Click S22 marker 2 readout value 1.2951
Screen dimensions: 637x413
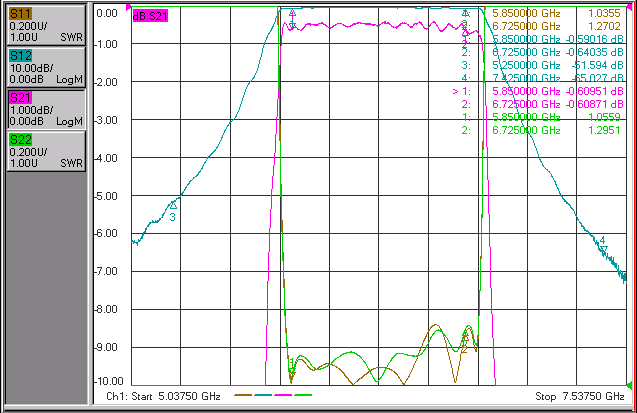[604, 130]
